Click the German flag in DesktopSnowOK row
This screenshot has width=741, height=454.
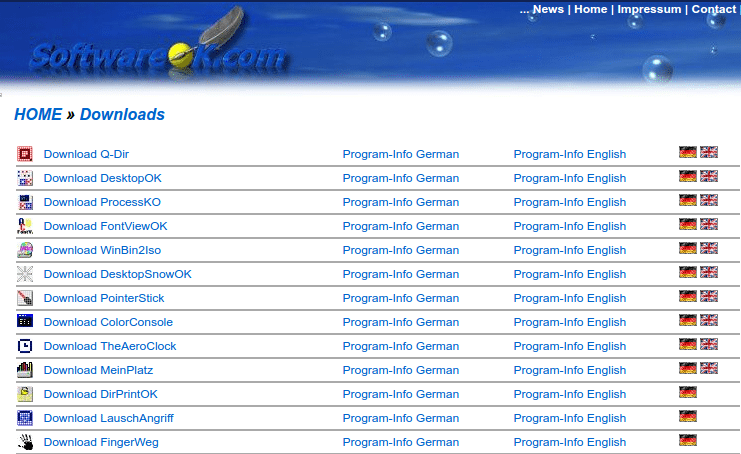pyautogui.click(x=688, y=272)
